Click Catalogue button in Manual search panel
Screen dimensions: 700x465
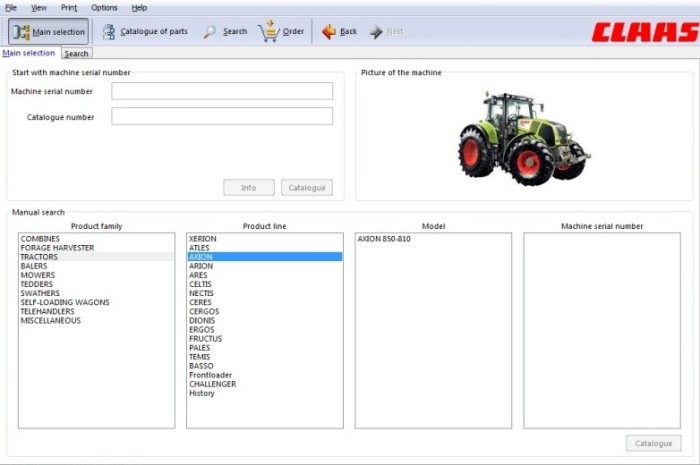(654, 443)
